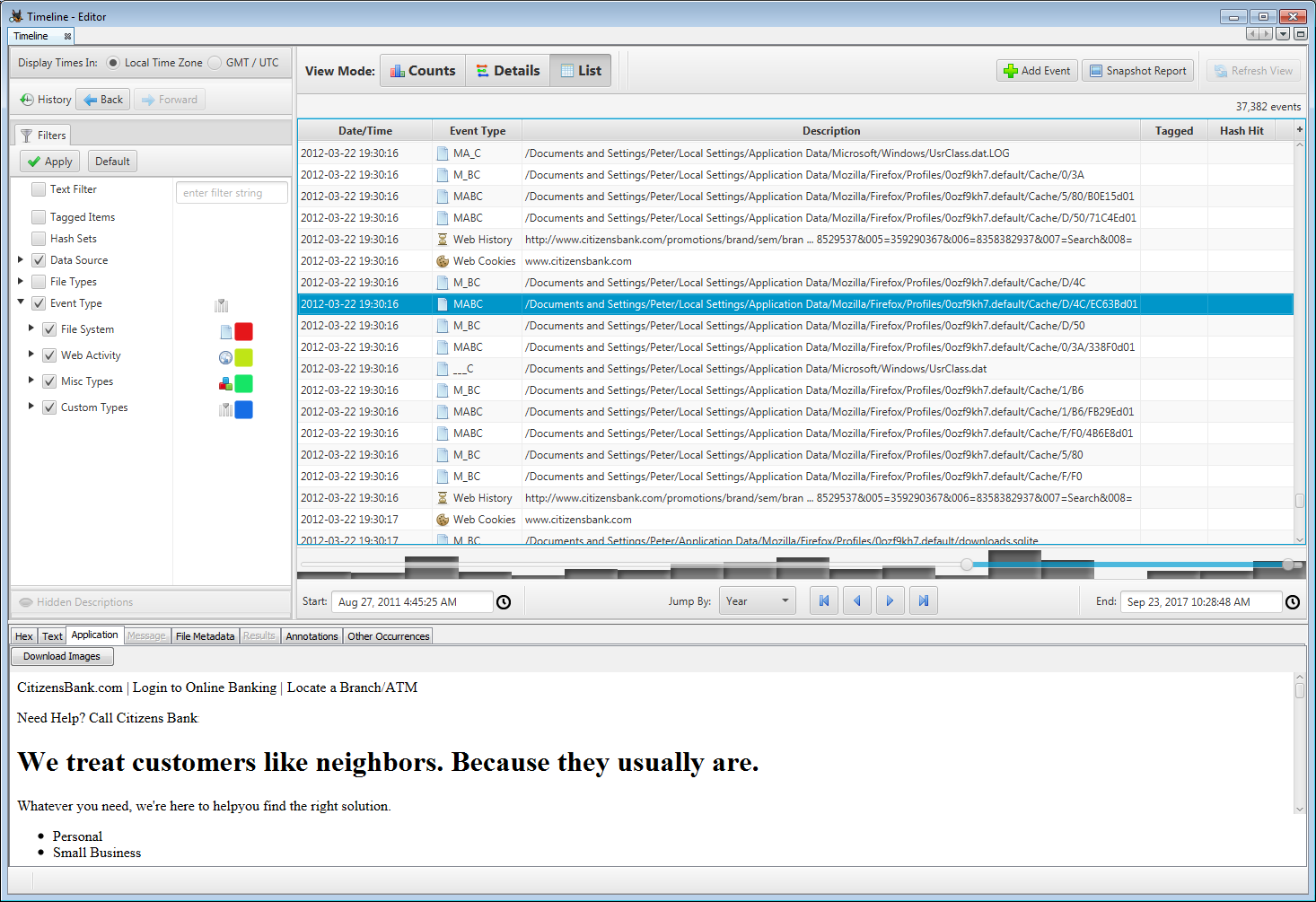Click the Apply filters button
Viewport: 1316px width, 902px height.
point(49,161)
